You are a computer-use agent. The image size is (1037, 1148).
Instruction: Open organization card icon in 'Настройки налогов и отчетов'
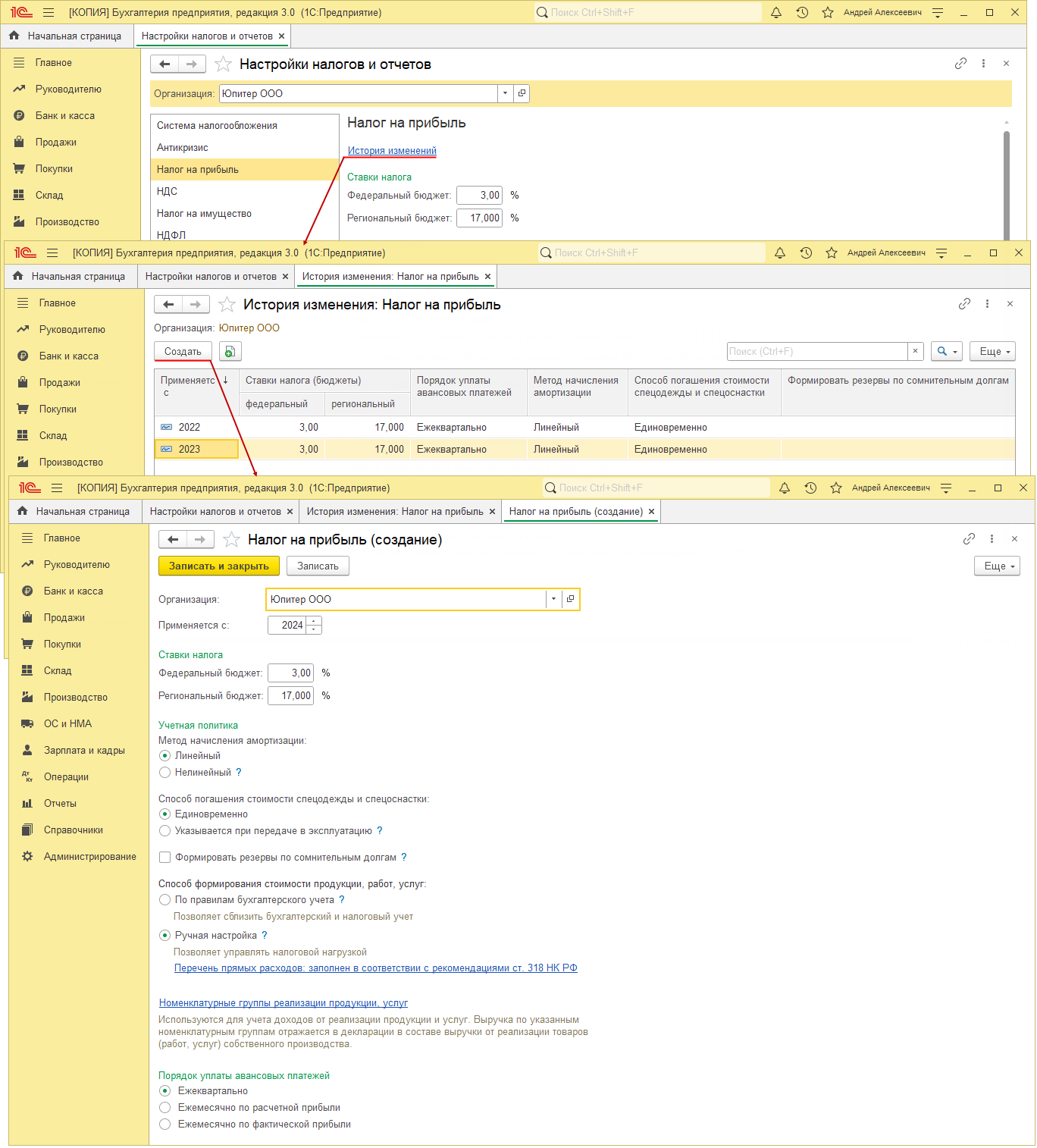pos(521,94)
